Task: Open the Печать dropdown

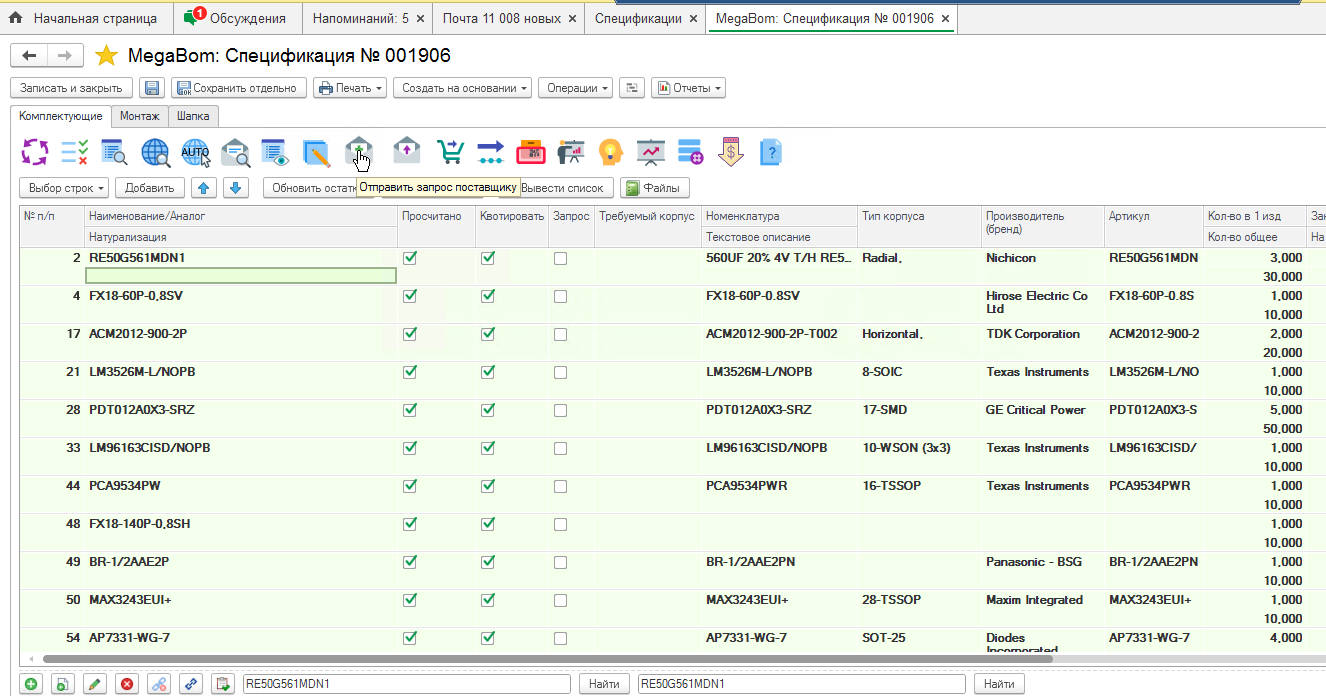Action: coord(350,88)
